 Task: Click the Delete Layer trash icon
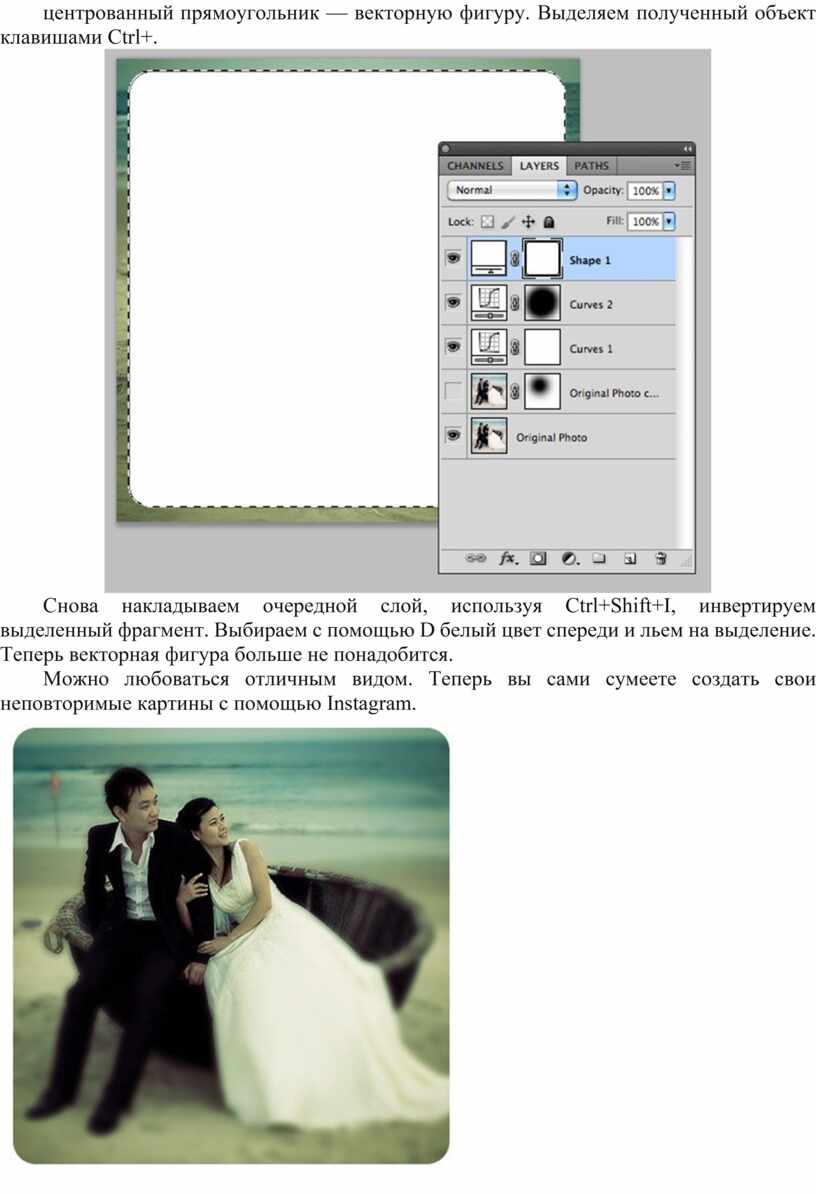pos(661,558)
